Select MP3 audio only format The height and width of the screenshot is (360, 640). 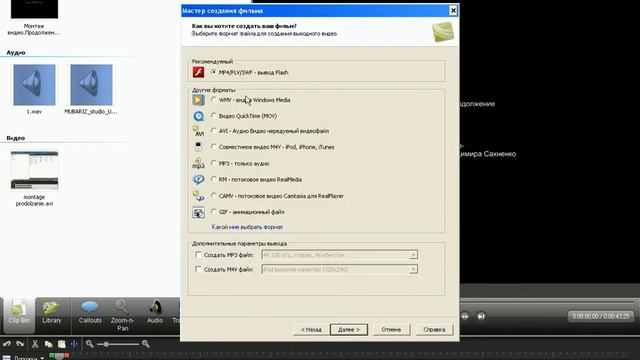coord(213,163)
